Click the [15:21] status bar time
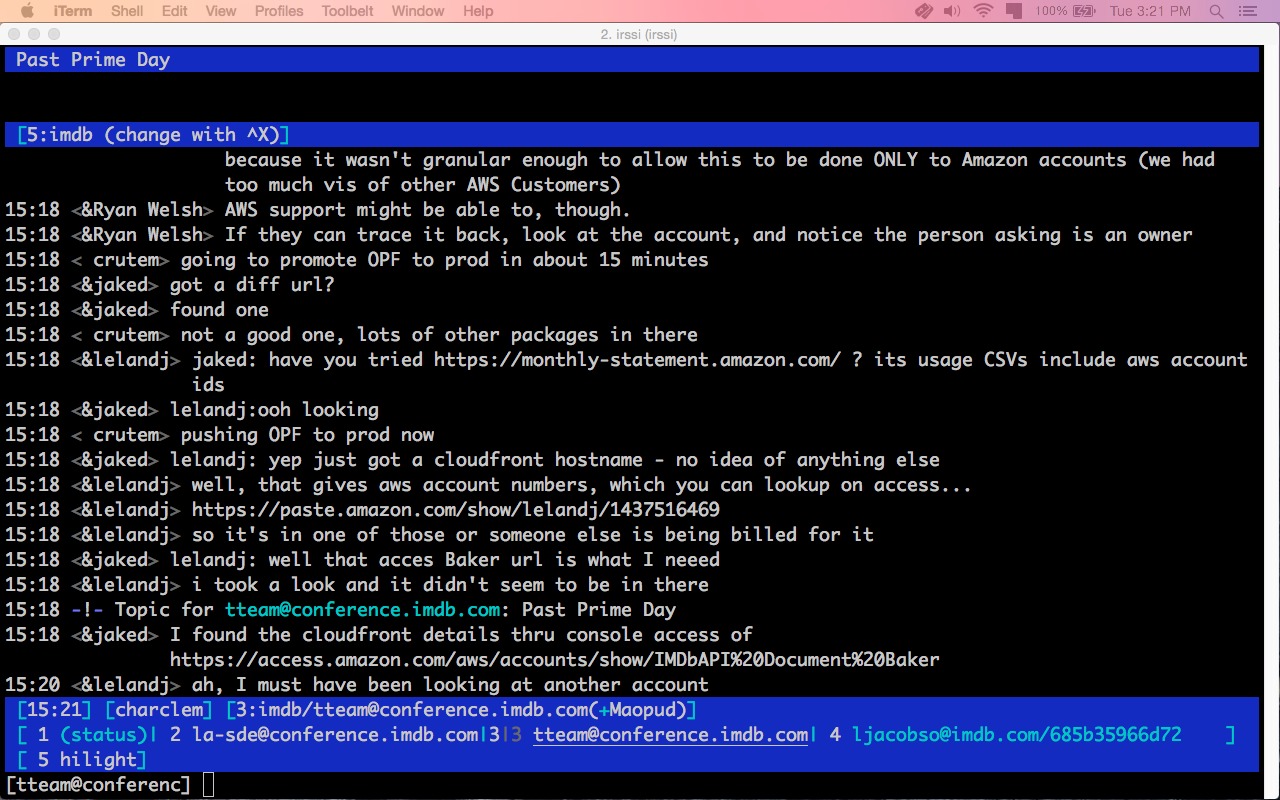 [55, 710]
